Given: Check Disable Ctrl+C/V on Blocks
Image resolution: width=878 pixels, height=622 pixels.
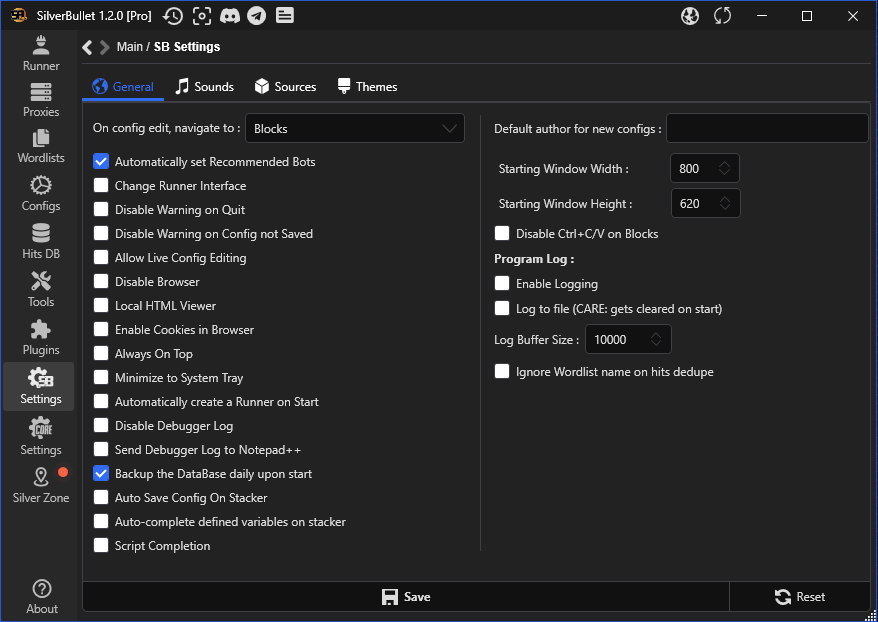Looking at the screenshot, I should click(502, 233).
